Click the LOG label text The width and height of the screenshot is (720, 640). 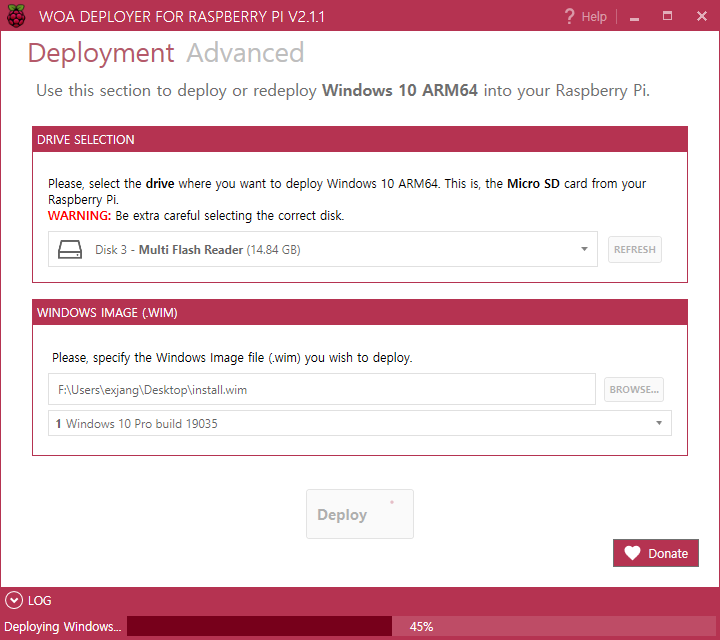(x=39, y=600)
